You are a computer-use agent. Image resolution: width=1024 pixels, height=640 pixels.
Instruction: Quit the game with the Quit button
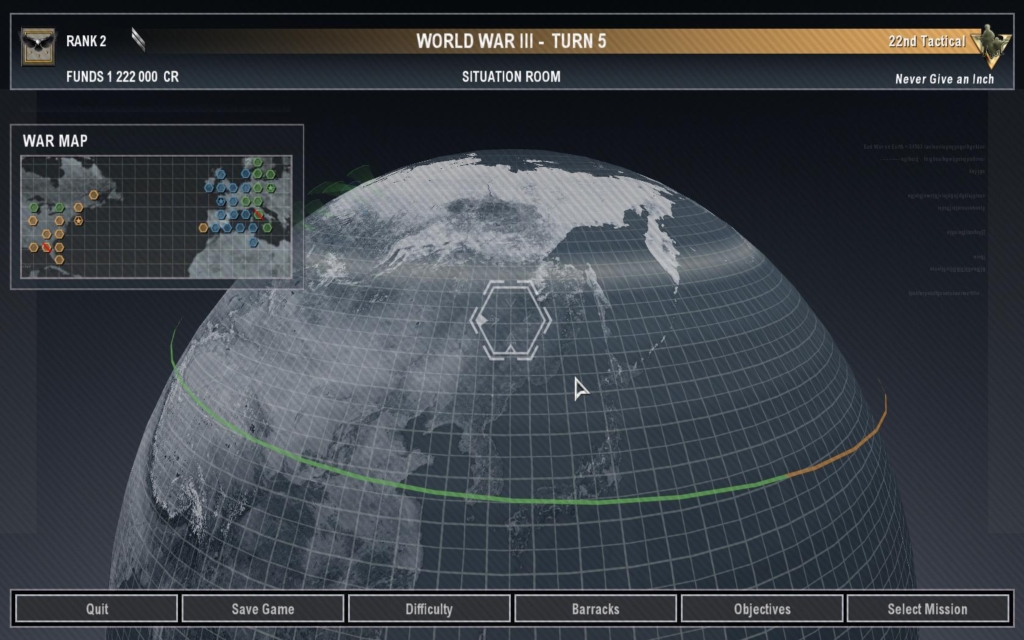coord(97,609)
